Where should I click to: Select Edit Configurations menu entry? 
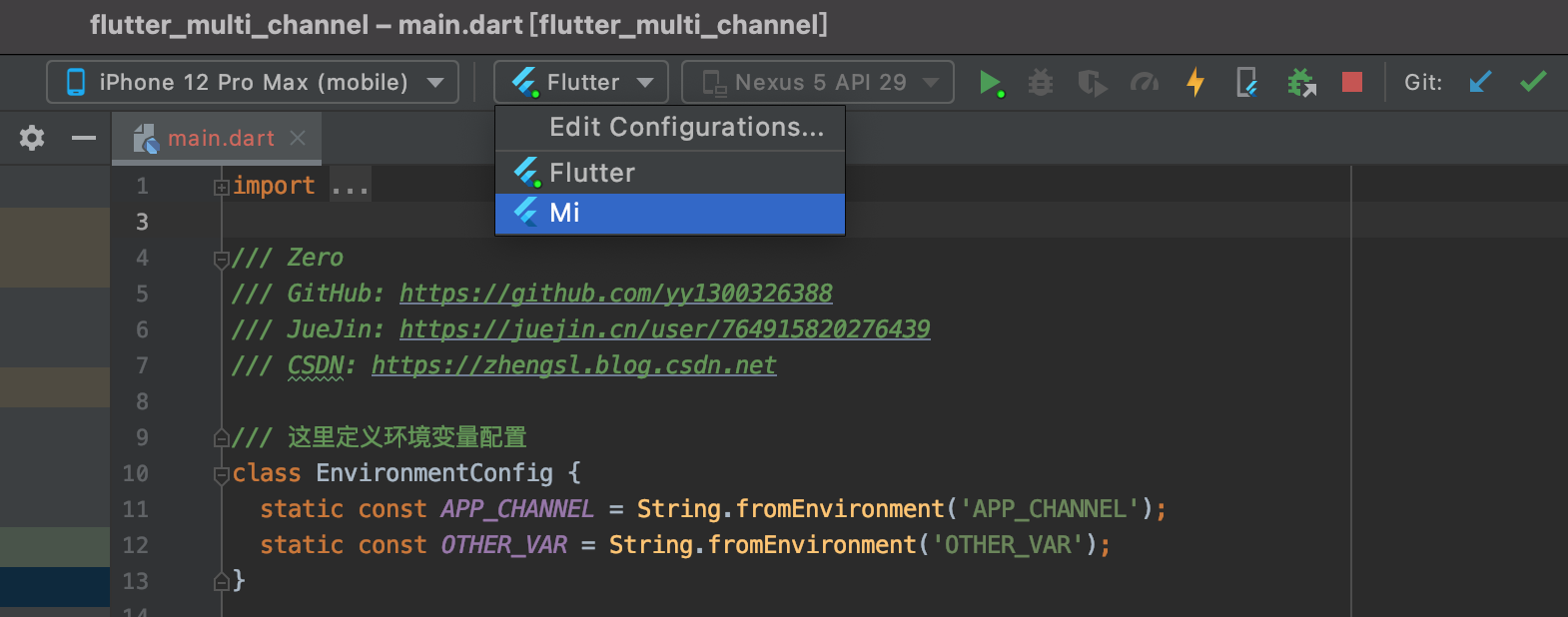click(x=686, y=128)
